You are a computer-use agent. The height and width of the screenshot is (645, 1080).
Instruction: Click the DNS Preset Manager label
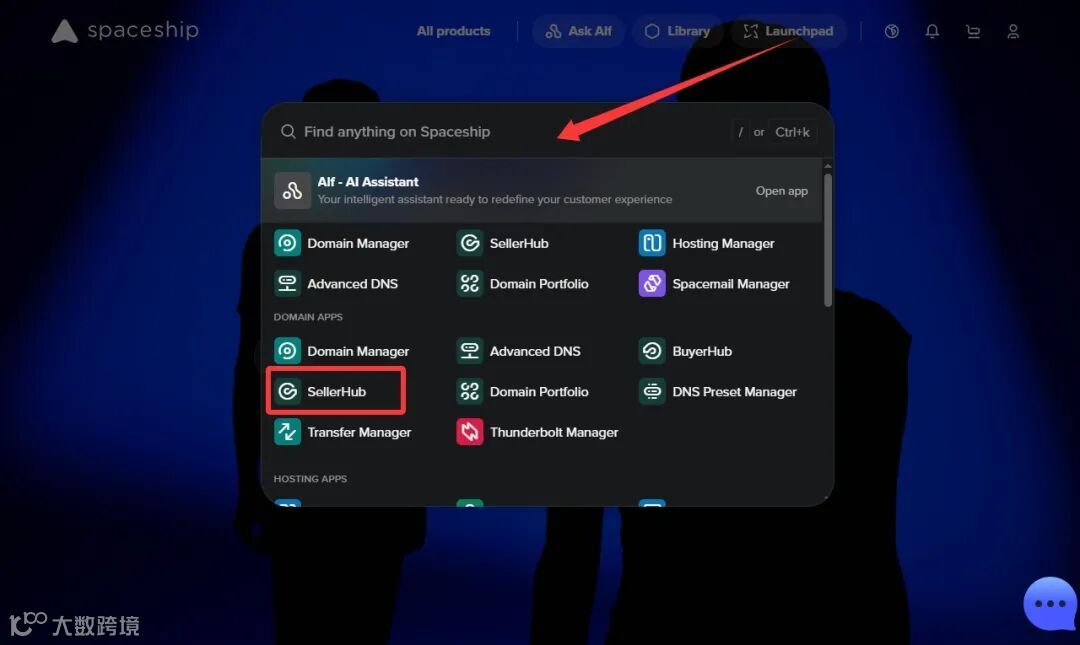click(734, 392)
